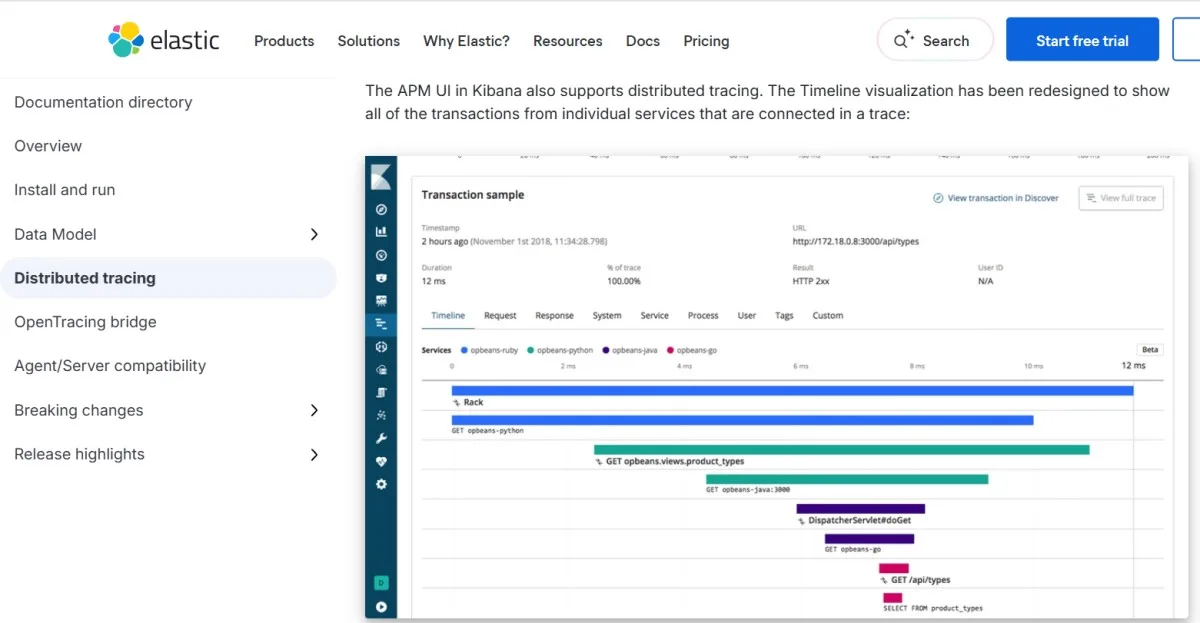Open the System tab in the transaction sample
The width and height of the screenshot is (1200, 623).
click(608, 315)
